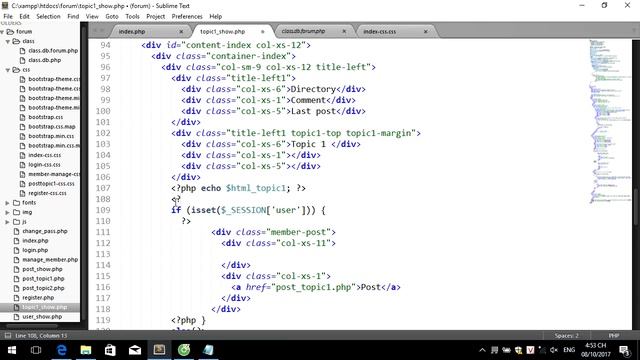Open register-css.css file
The height and width of the screenshot is (360, 640).
47,193
